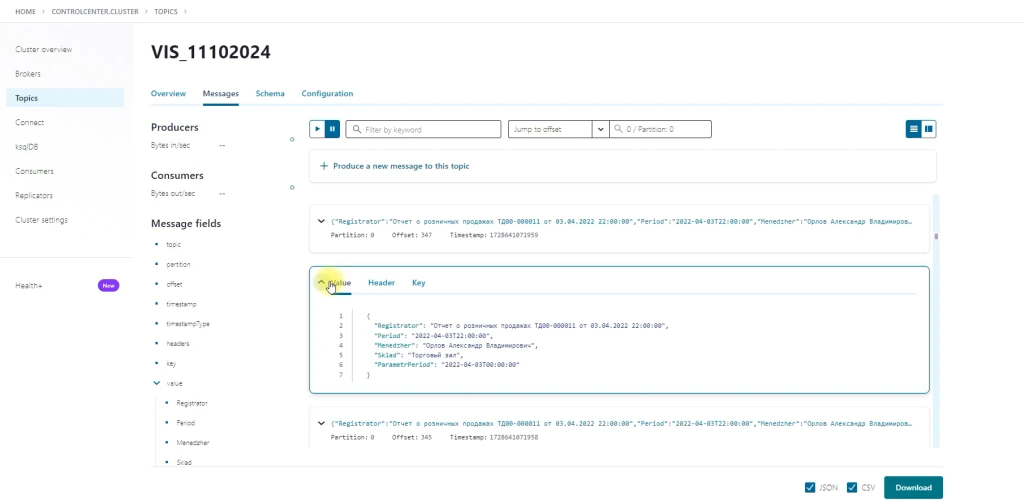Pause the message stream
The width and height of the screenshot is (1024, 500).
[333, 129]
